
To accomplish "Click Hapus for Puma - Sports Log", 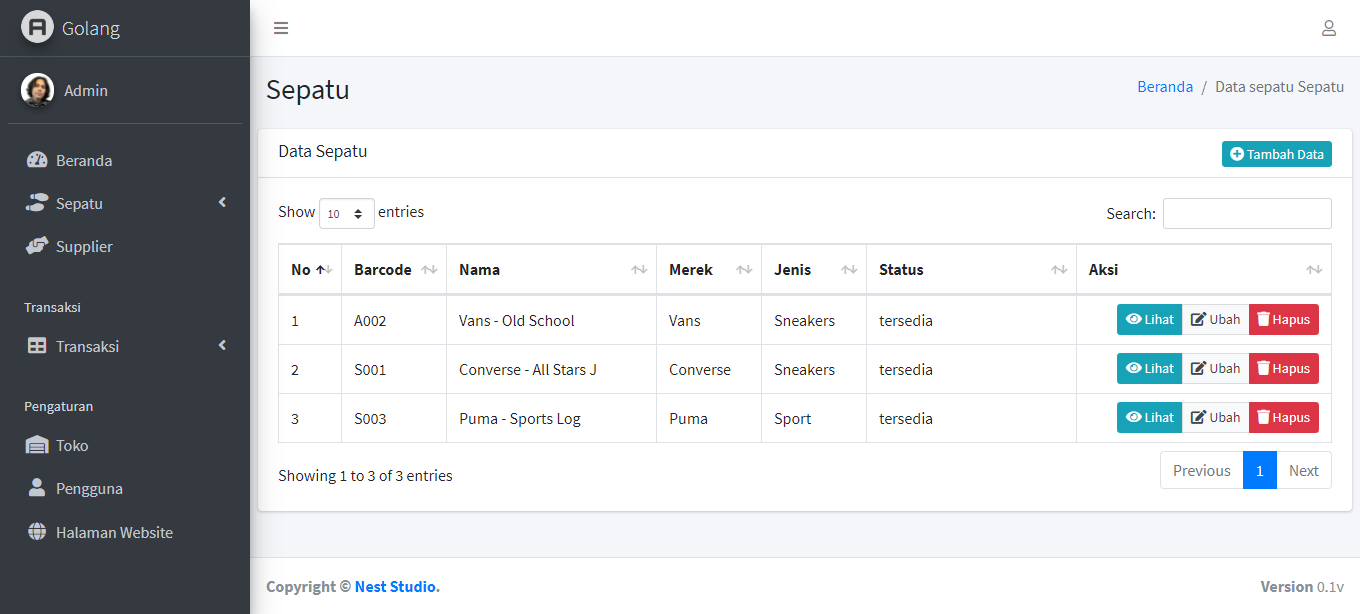I will pyautogui.click(x=1283, y=417).
